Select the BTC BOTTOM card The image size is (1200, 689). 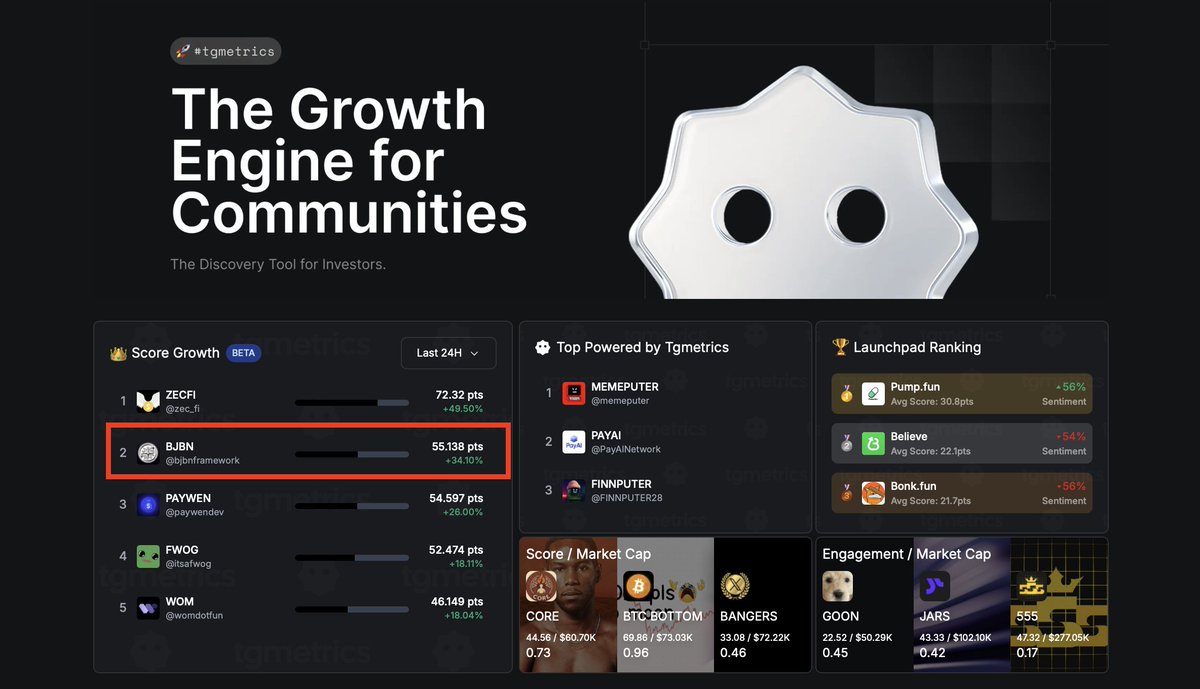[665, 604]
